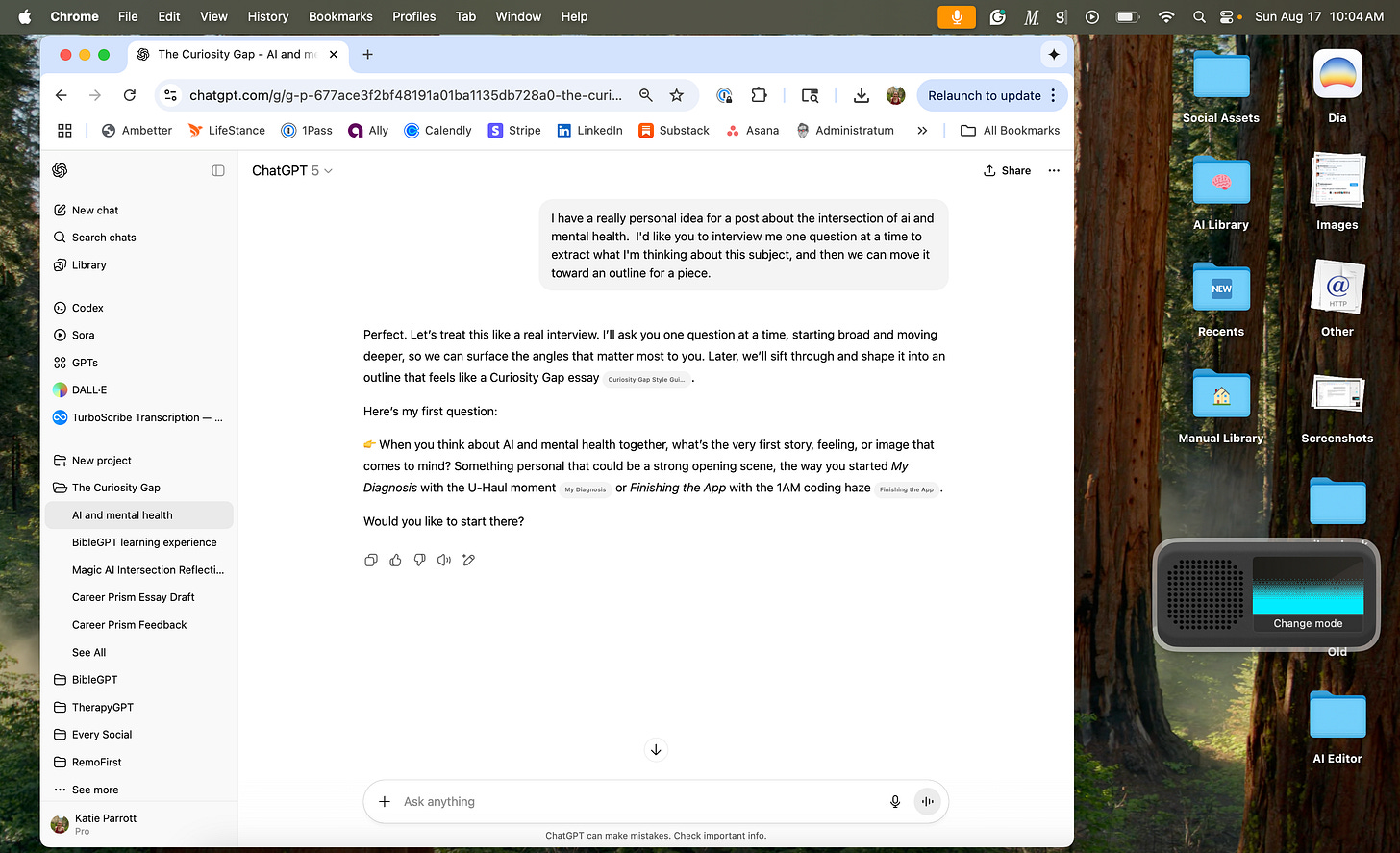Open Finishing the App citation chip
This screenshot has height=853, width=1400.
[x=907, y=489]
